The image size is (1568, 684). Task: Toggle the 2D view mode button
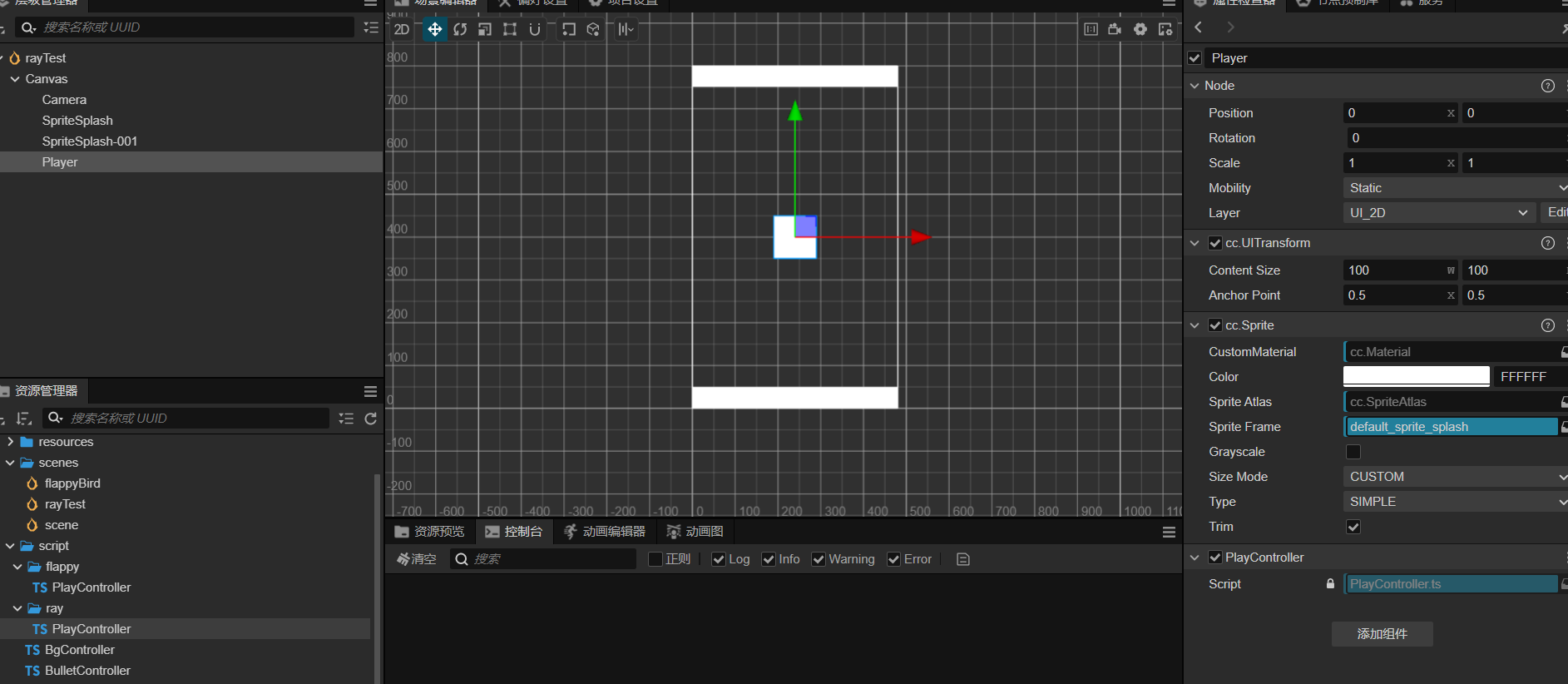point(402,29)
